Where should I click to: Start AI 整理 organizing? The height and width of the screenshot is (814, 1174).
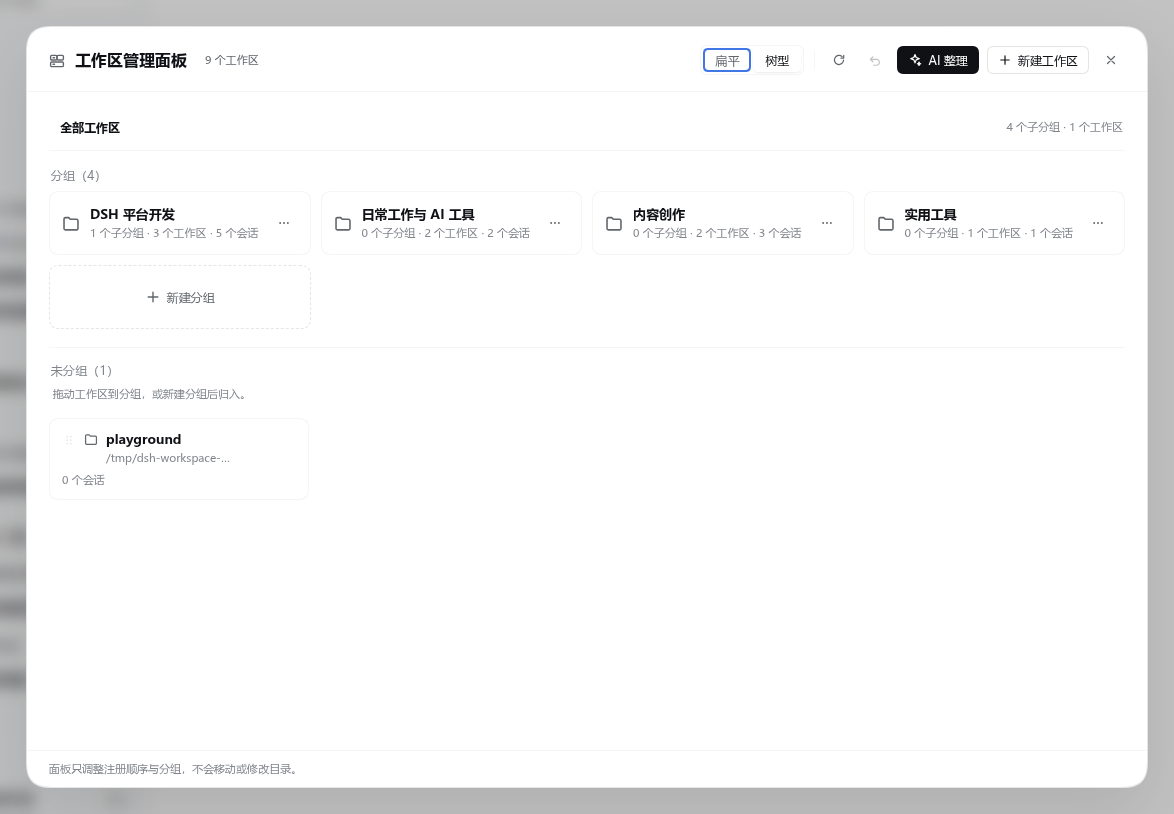tap(937, 60)
